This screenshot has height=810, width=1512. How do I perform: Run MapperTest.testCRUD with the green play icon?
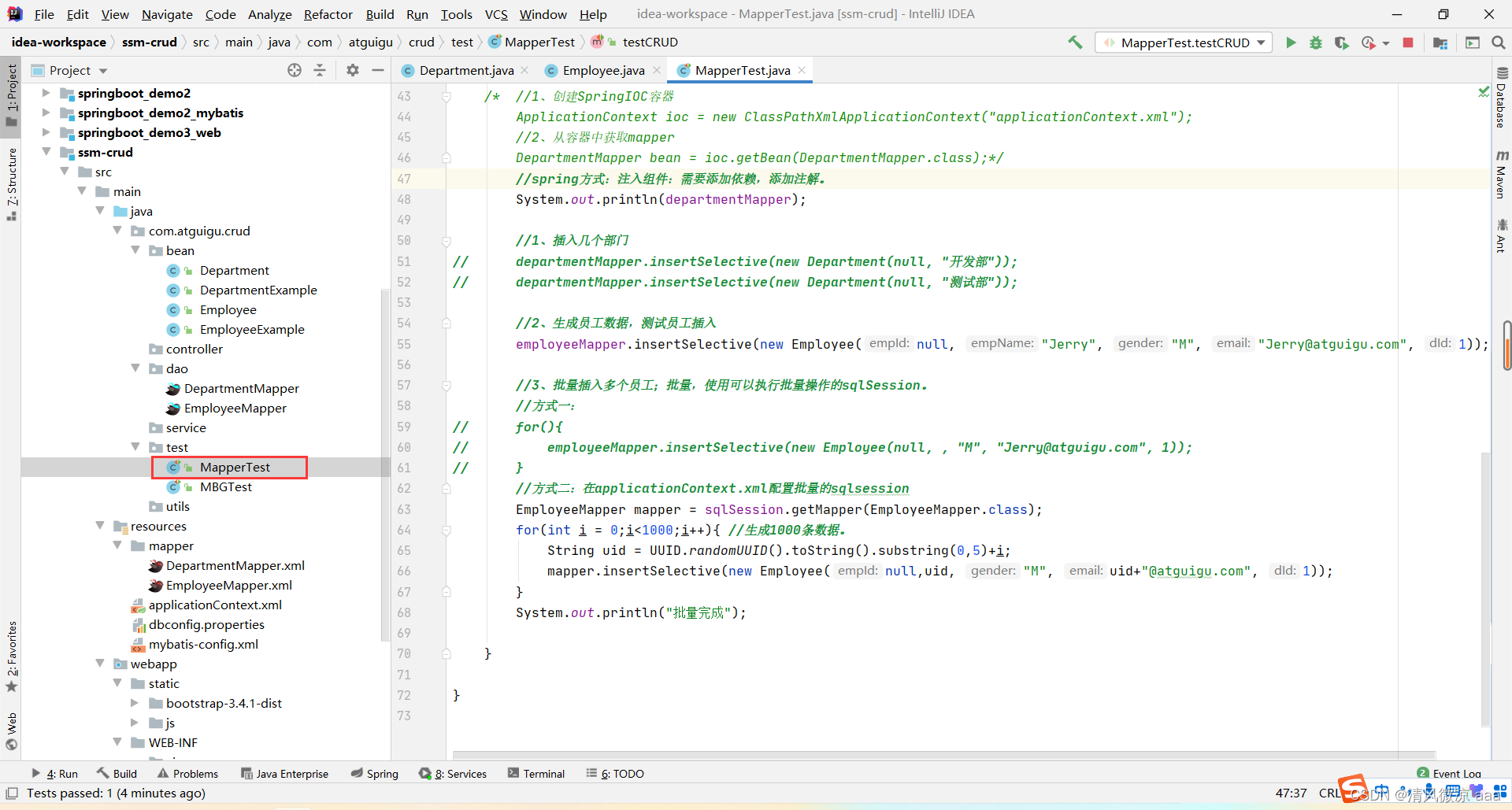pyautogui.click(x=1291, y=43)
